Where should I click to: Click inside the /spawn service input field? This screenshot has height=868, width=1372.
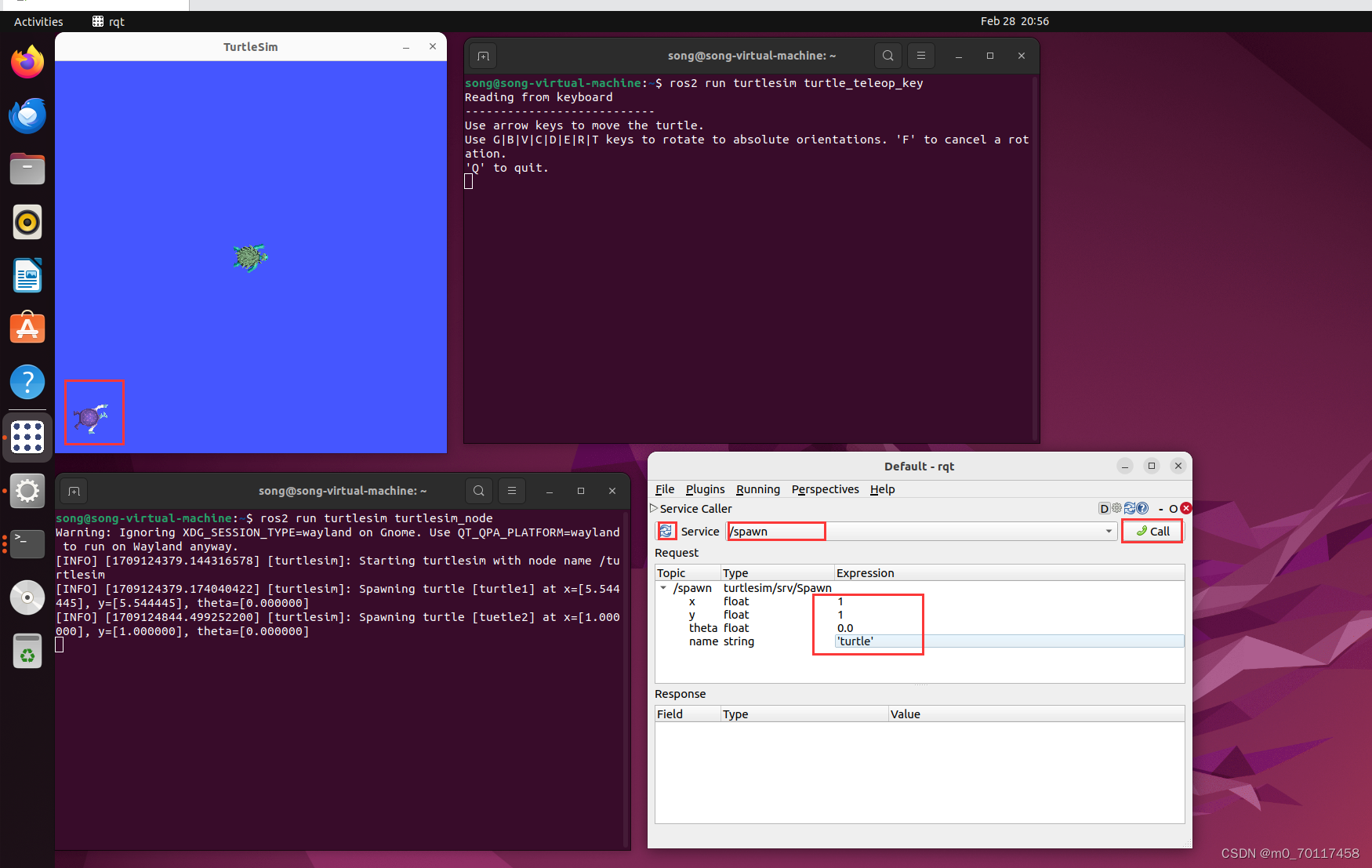pos(776,531)
